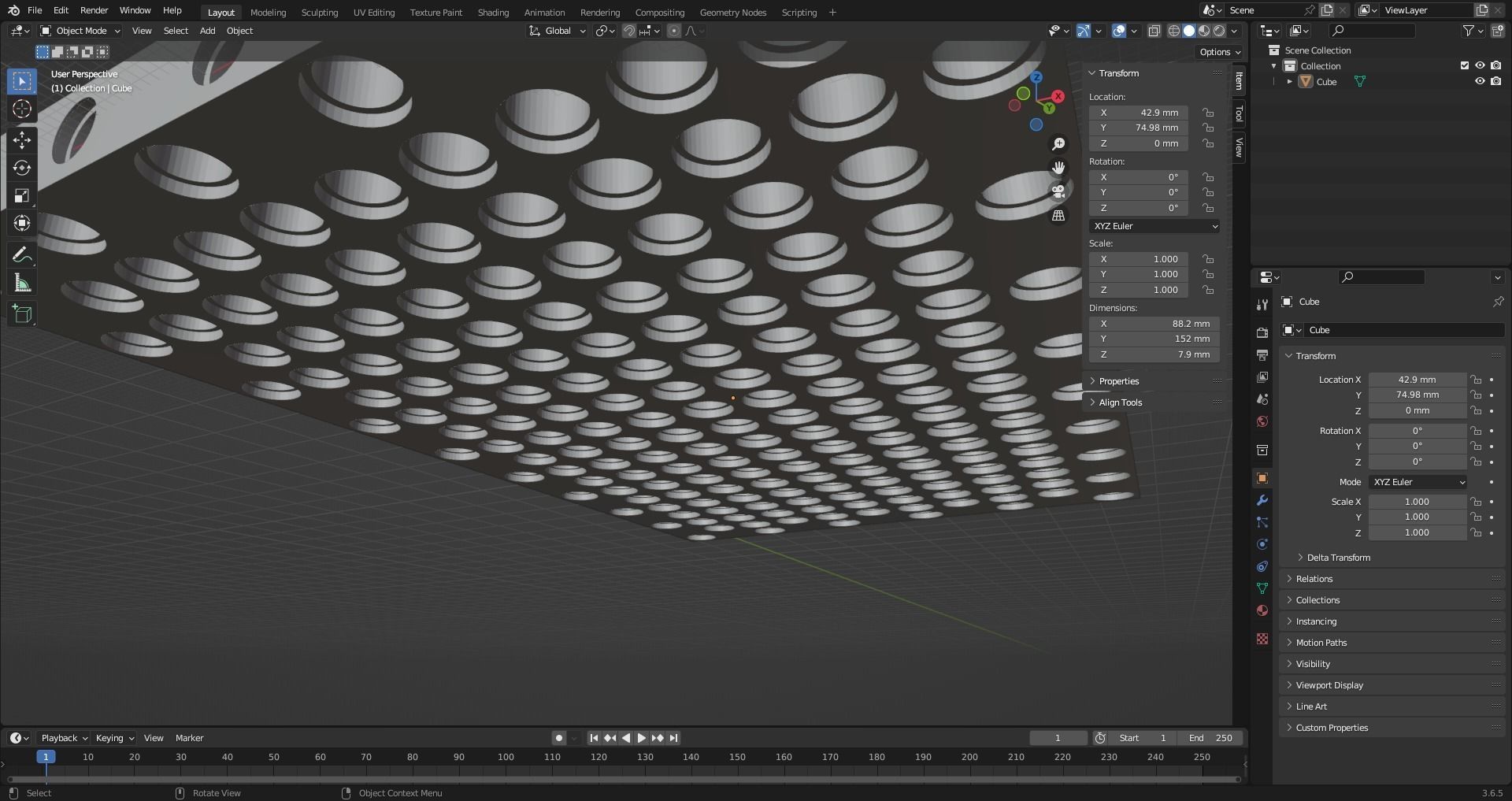
Task: Open Global transform orientation dropdown
Action: [558, 31]
